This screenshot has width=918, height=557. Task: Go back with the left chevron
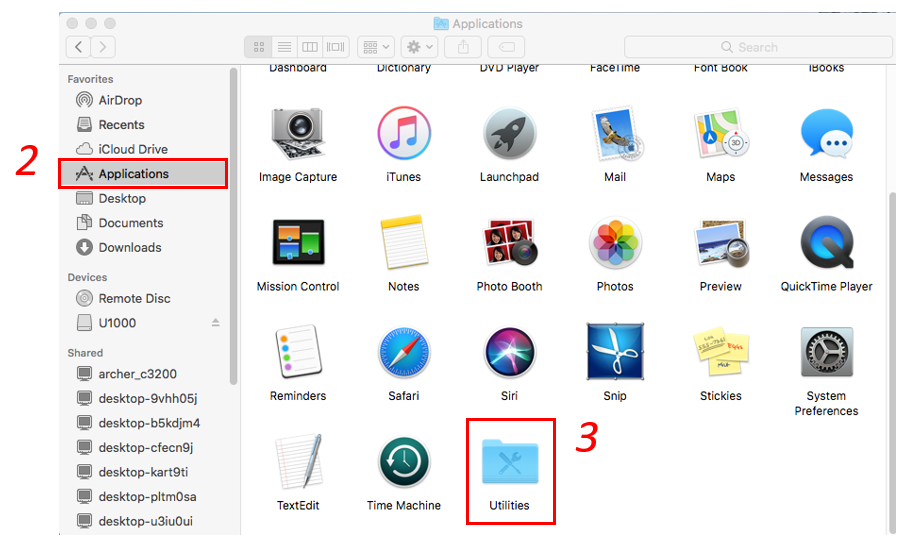coord(78,47)
